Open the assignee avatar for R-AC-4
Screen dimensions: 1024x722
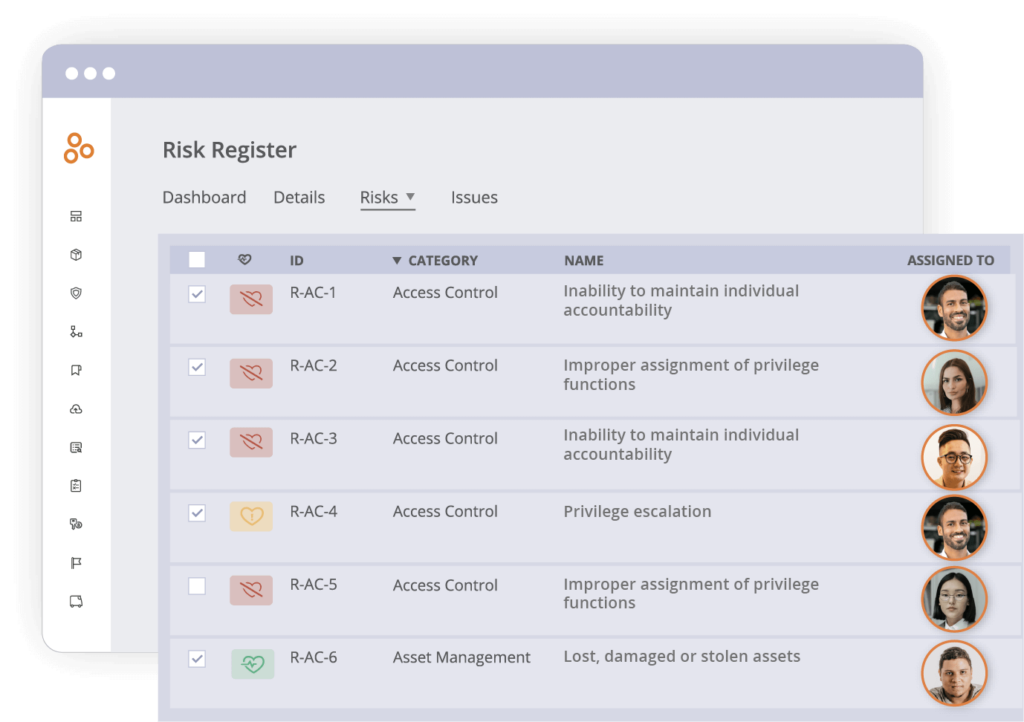[954, 527]
